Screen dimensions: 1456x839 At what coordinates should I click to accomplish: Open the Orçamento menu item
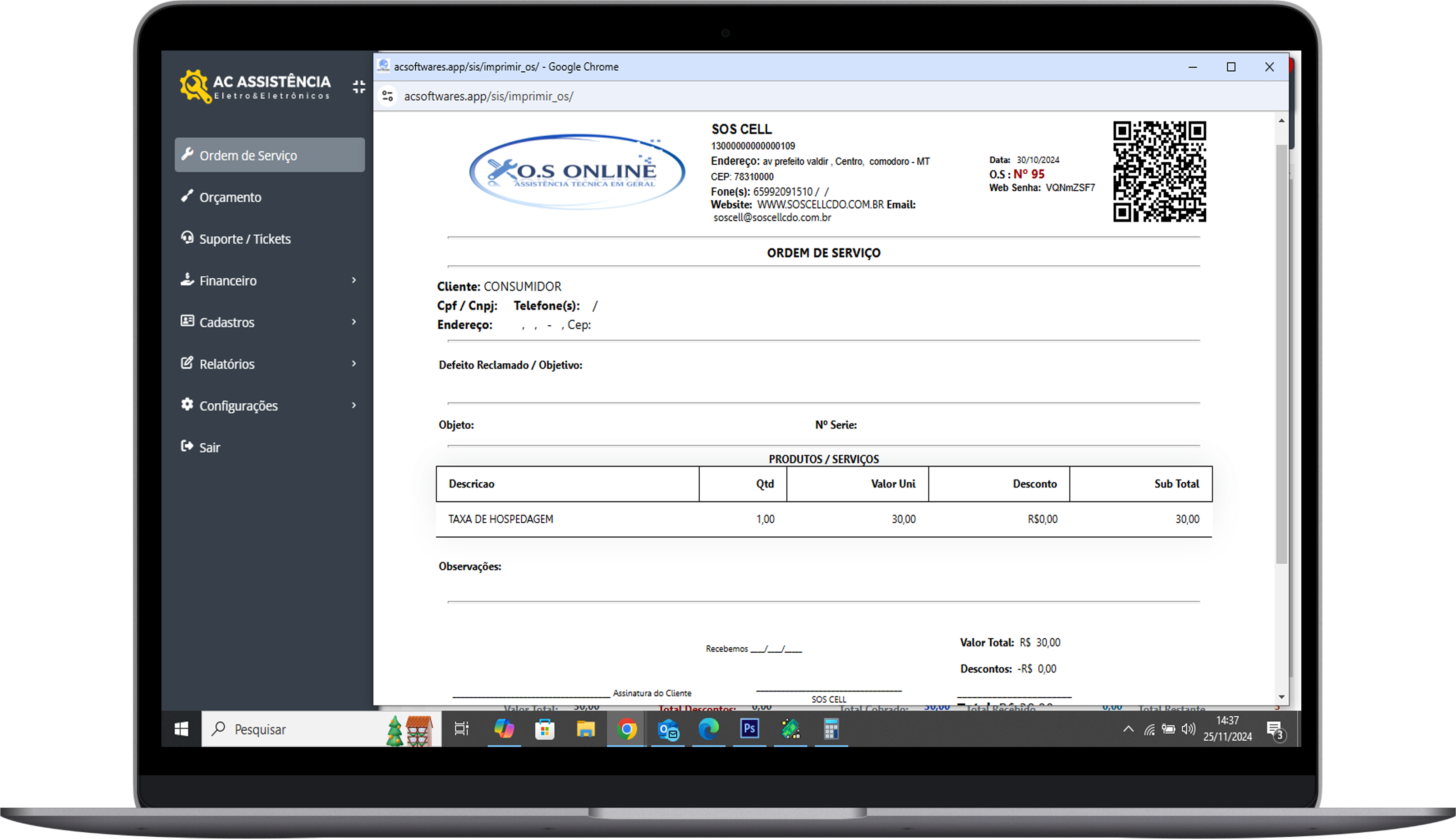tap(230, 197)
